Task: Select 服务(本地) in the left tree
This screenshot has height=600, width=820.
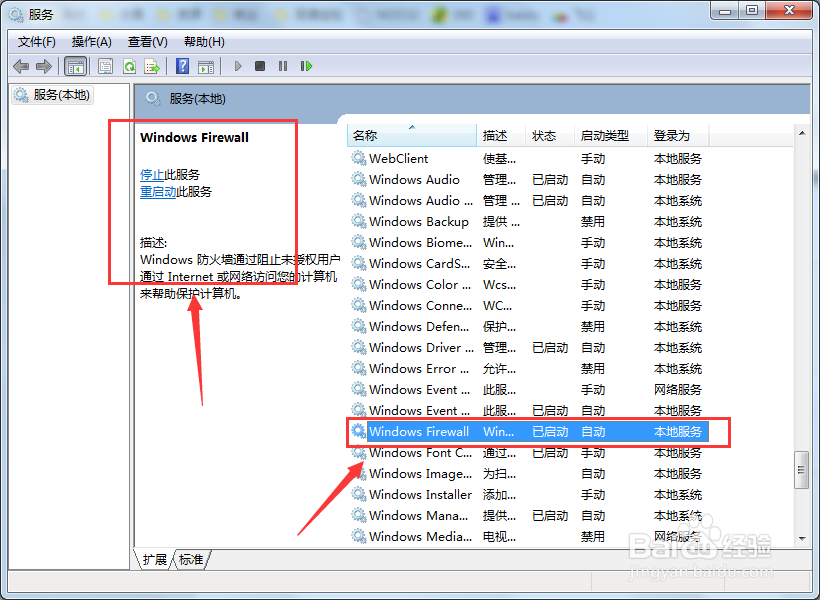Action: pyautogui.click(x=53, y=95)
